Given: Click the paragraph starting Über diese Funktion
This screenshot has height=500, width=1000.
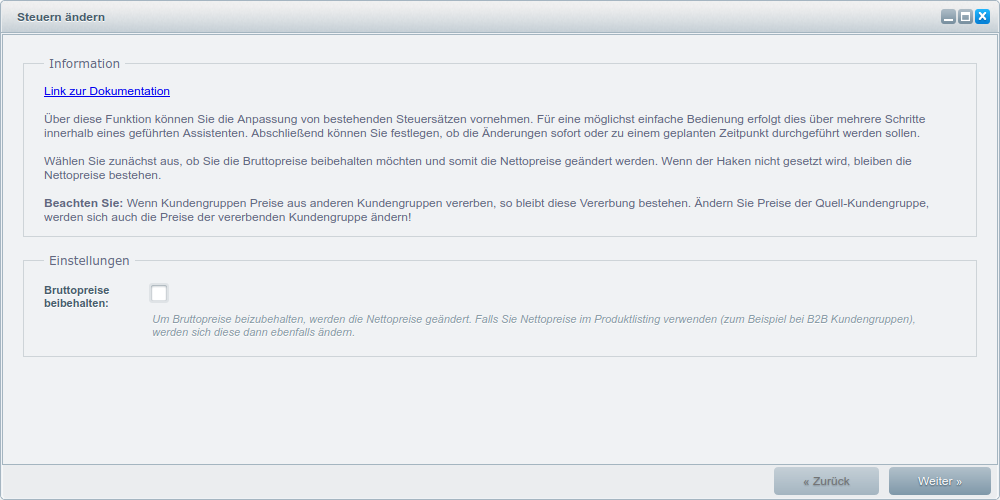Looking at the screenshot, I should 485,126.
